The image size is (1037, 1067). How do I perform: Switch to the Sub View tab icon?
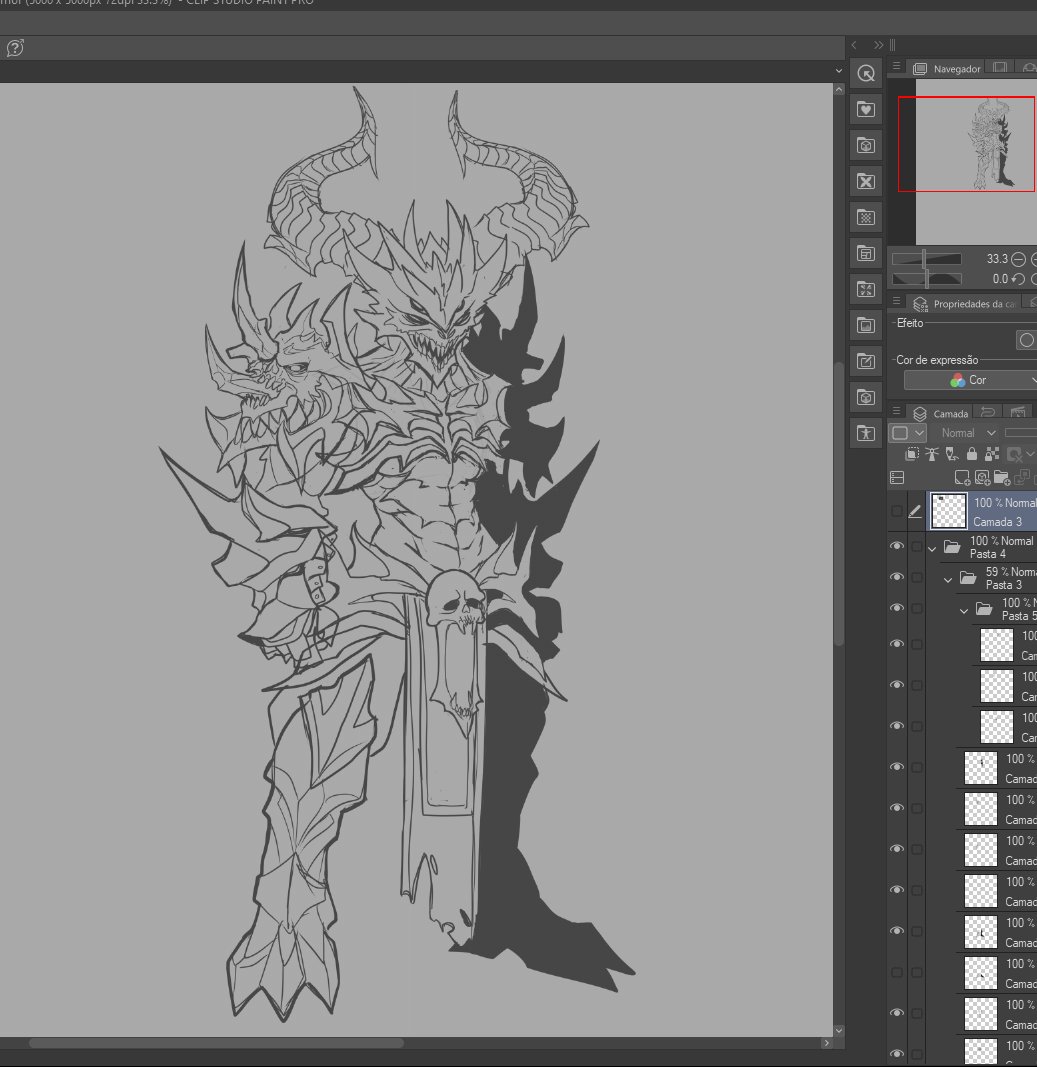coord(1000,67)
